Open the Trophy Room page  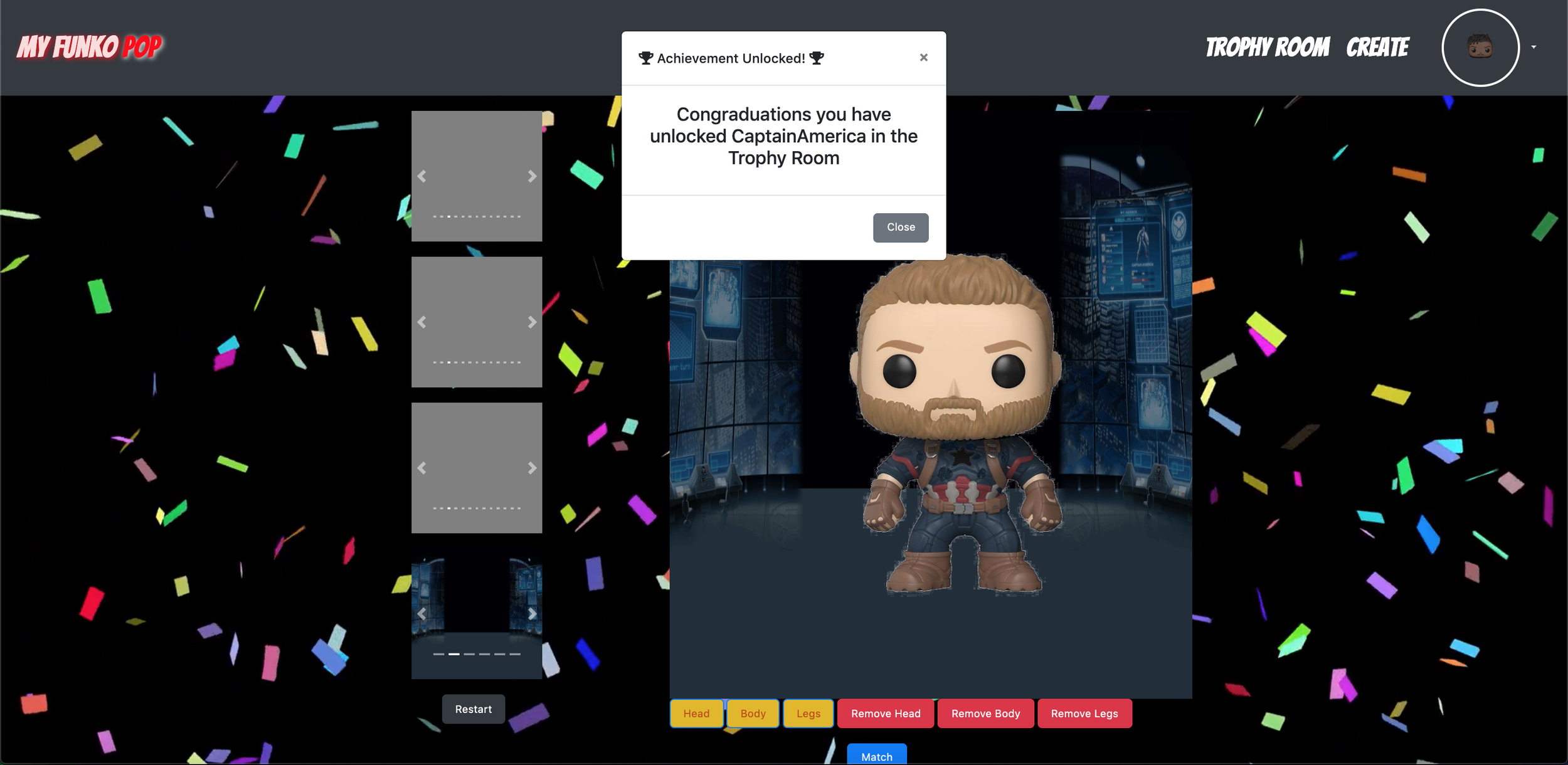pos(1267,48)
